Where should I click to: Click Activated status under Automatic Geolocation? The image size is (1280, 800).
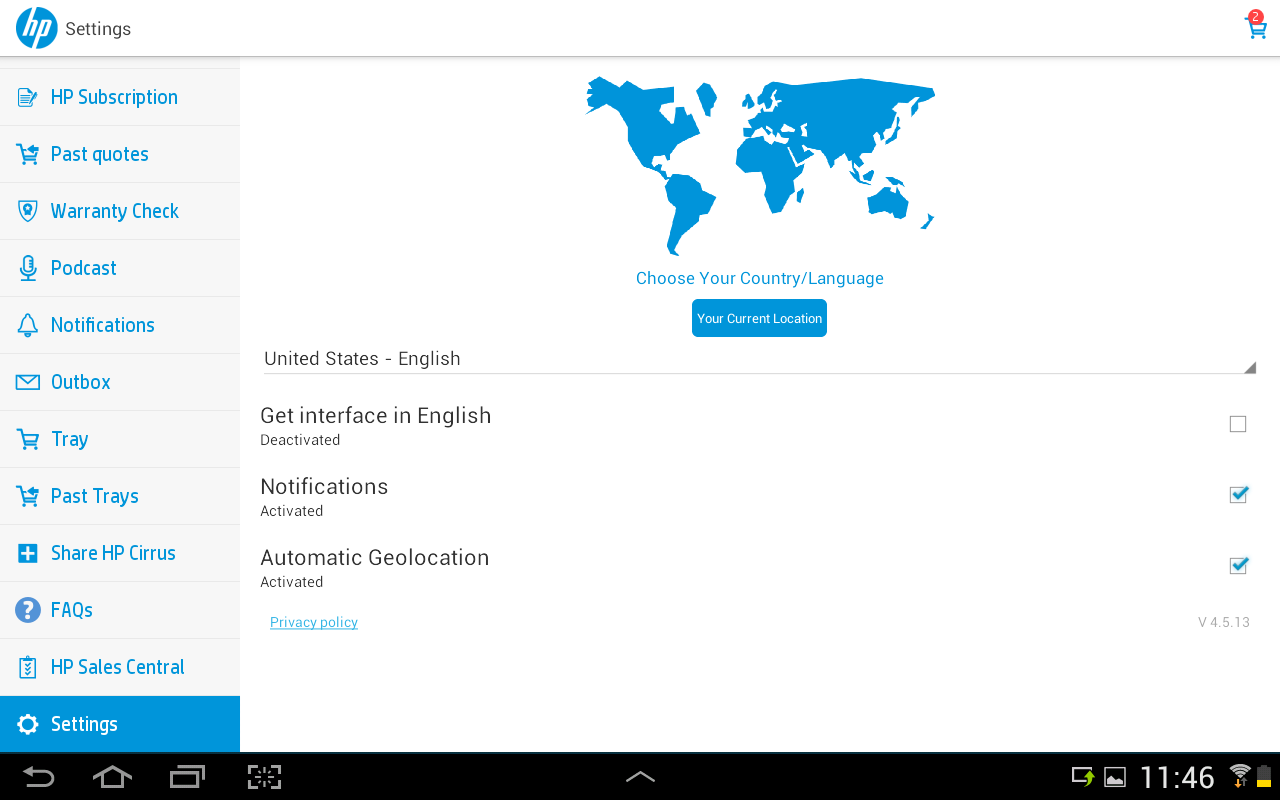pyautogui.click(x=292, y=582)
